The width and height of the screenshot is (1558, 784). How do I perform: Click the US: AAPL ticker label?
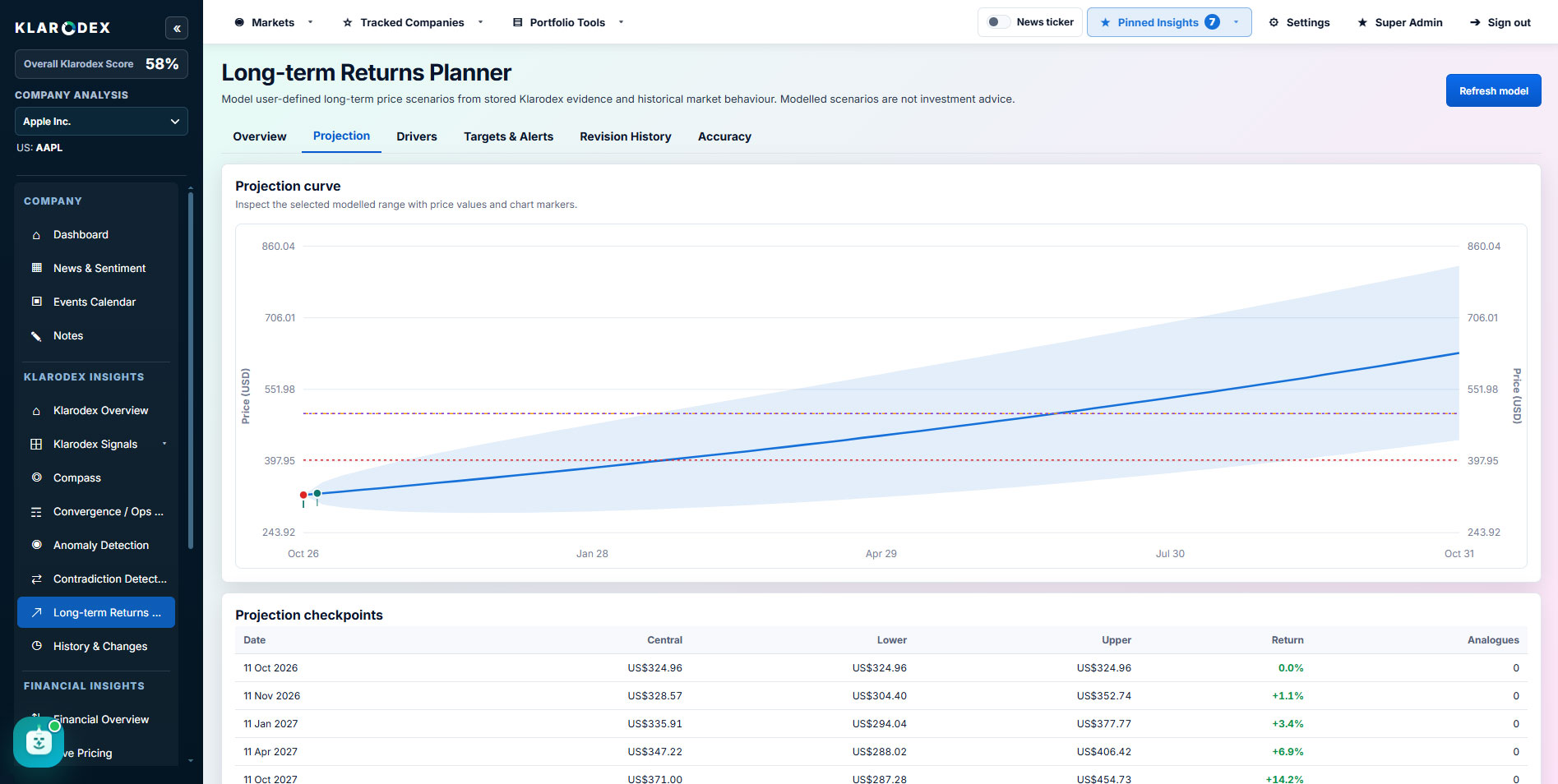click(x=39, y=148)
